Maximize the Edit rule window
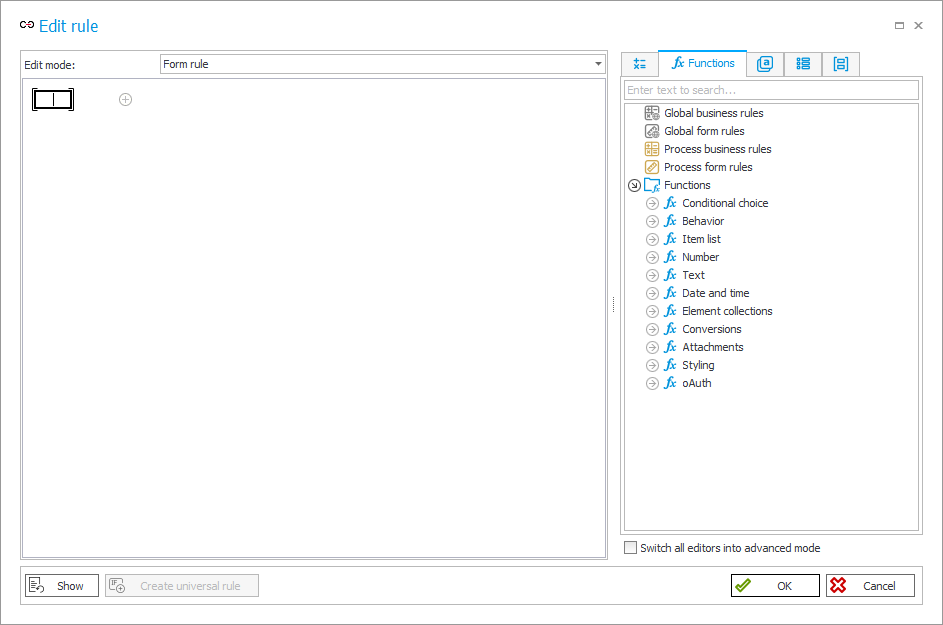 (x=900, y=25)
